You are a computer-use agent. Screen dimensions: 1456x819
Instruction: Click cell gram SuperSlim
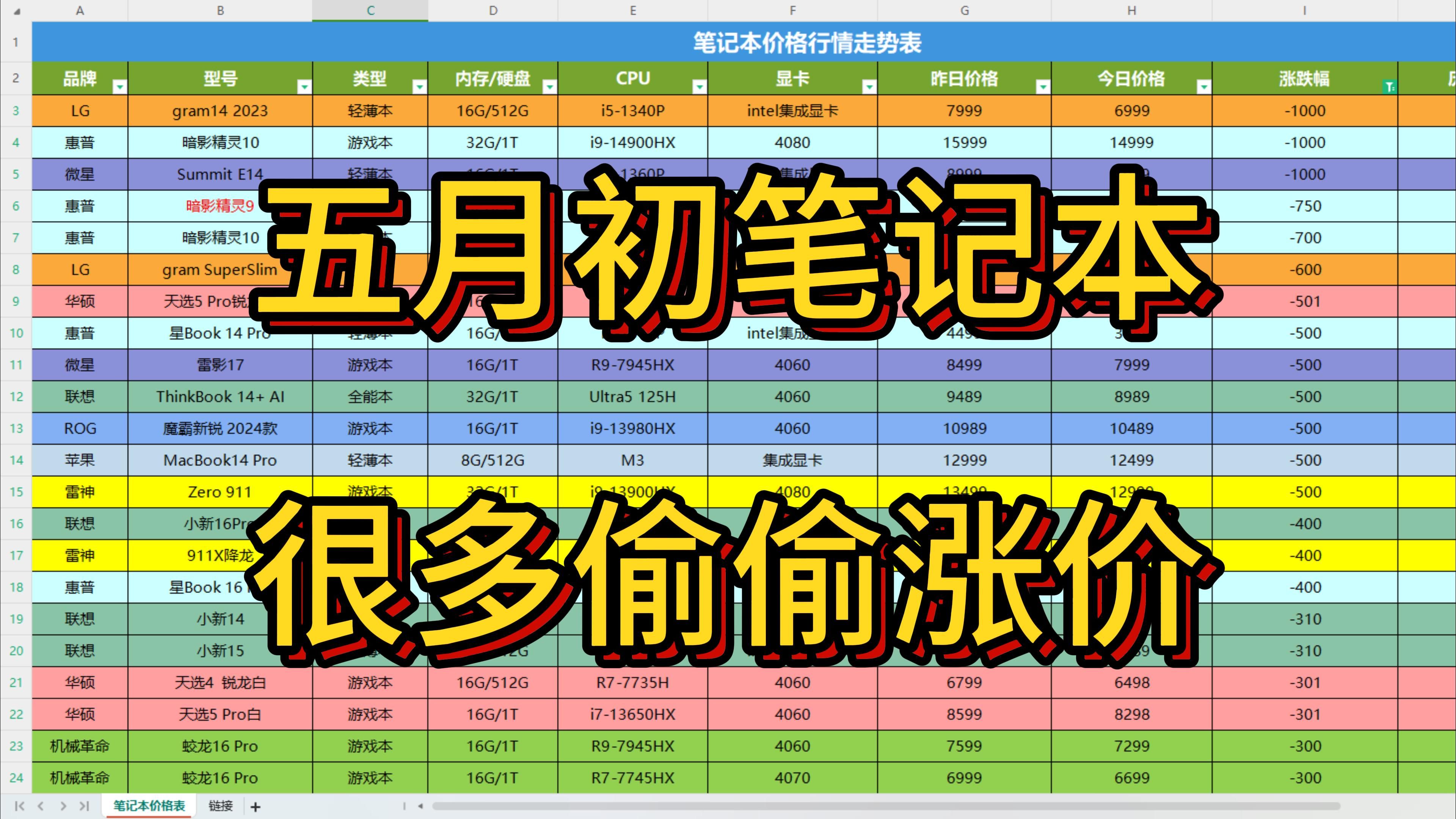[220, 270]
